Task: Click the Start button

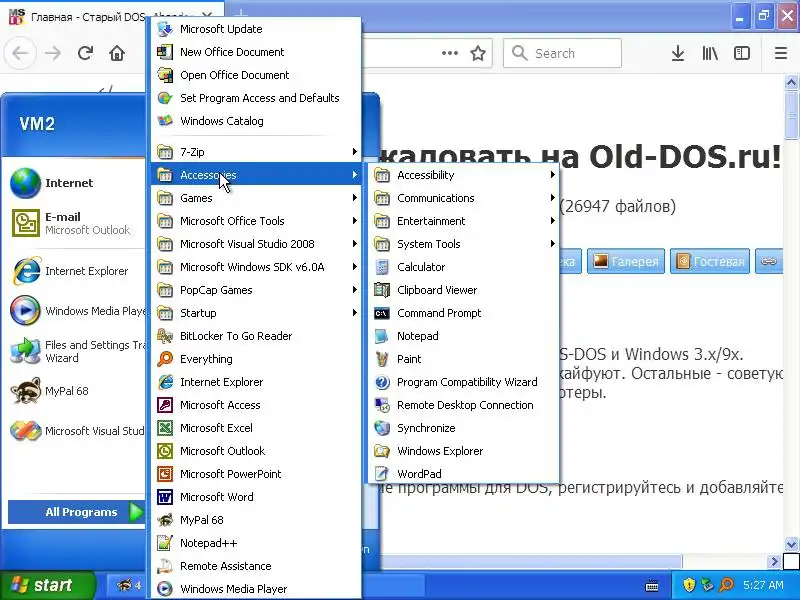Action: (x=47, y=585)
